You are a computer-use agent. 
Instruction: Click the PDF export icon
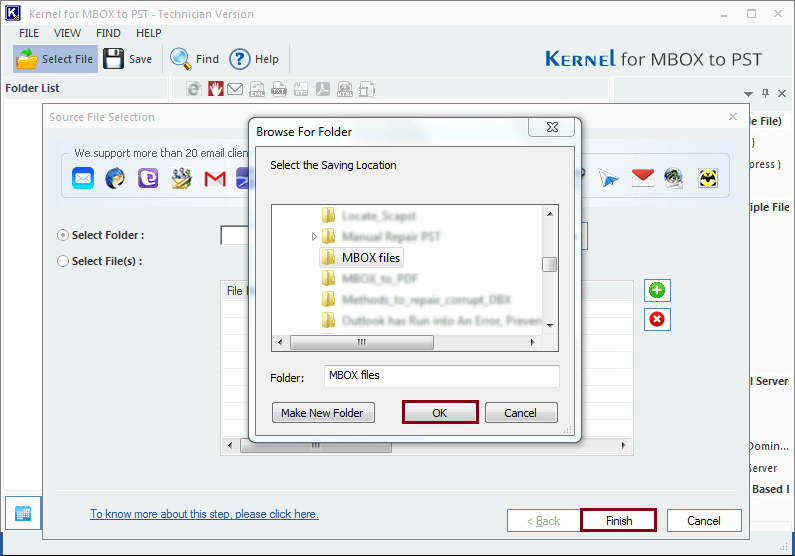tap(323, 89)
